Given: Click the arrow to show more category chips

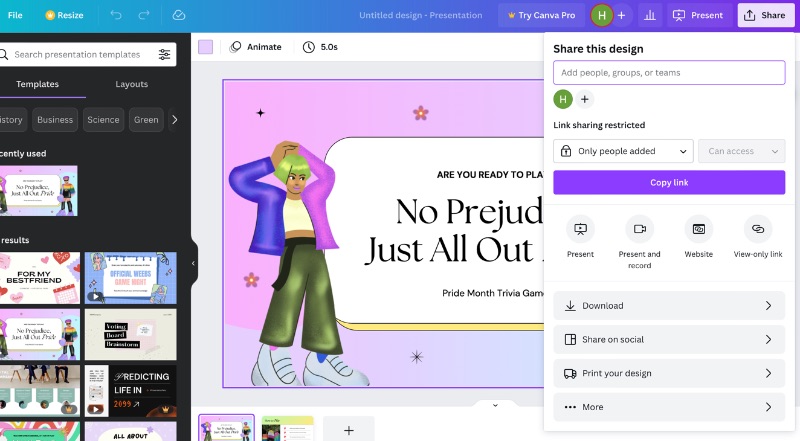Looking at the screenshot, I should (x=174, y=120).
